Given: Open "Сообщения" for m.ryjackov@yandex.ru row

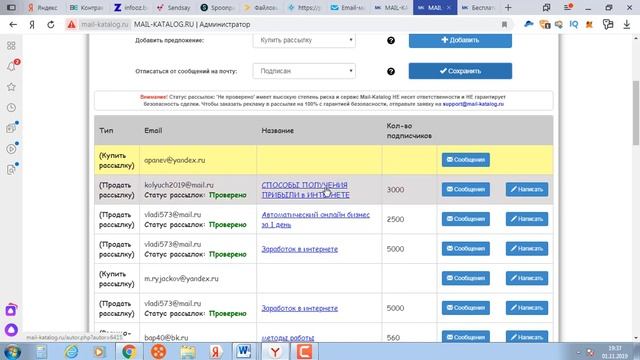Looking at the screenshot, I should pyautogui.click(x=466, y=278).
